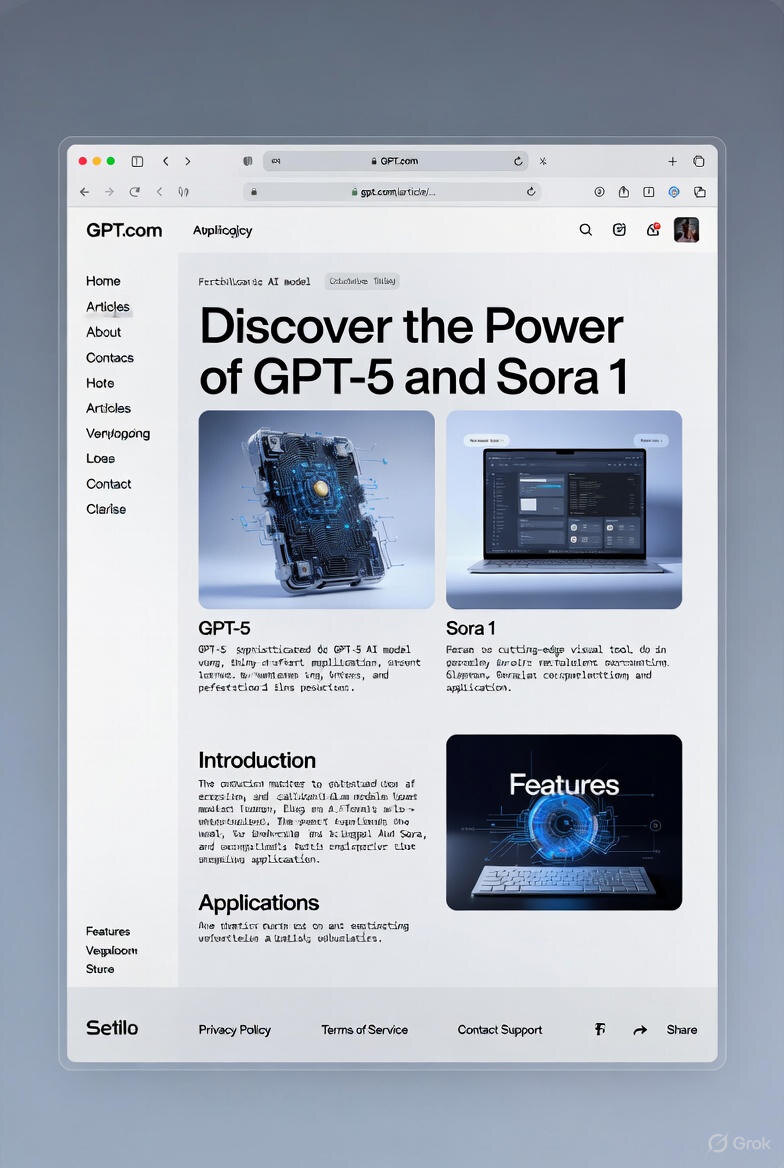Reload page via icon in gpt.com/article bar

tap(531, 191)
